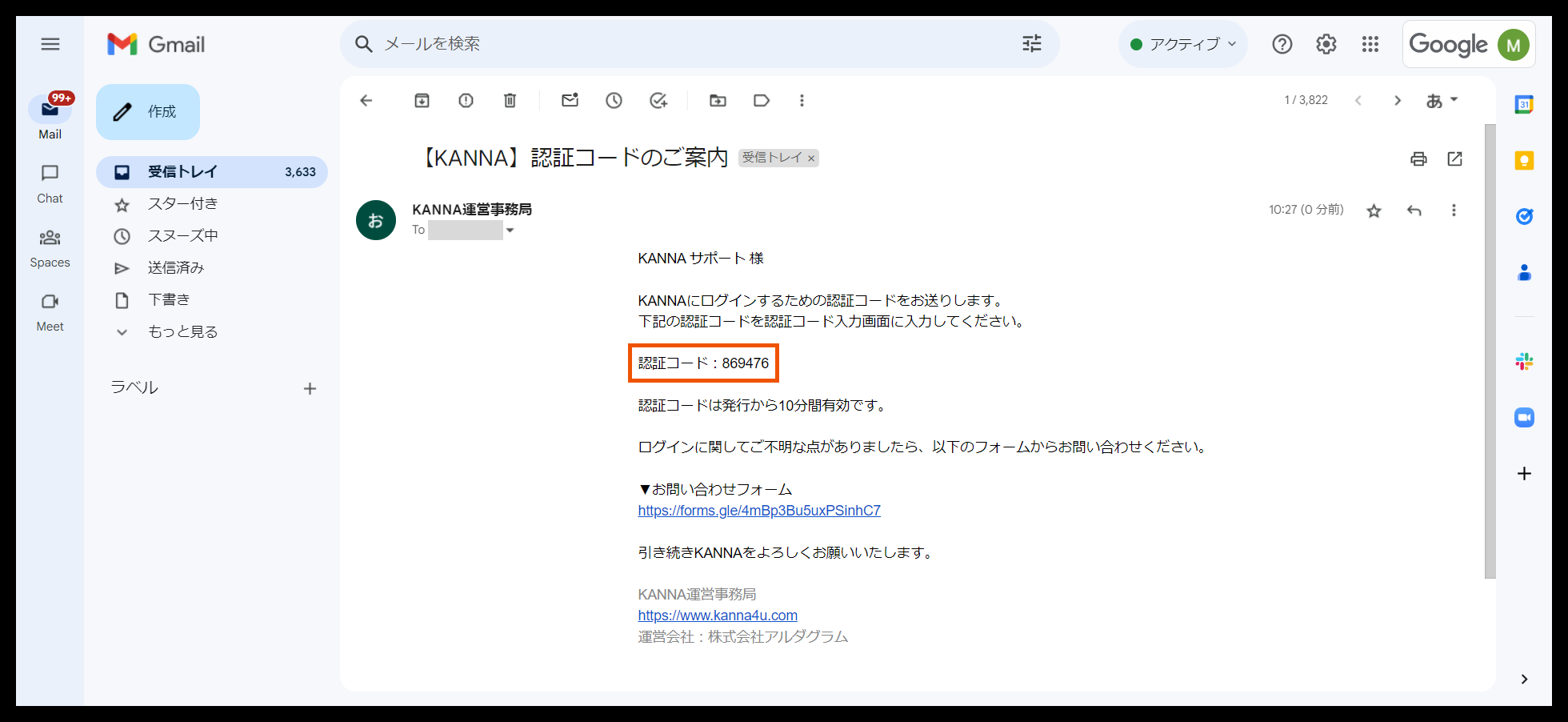Open the www.kanna4u.com link
Image resolution: width=1568 pixels, height=722 pixels.
click(x=718, y=616)
